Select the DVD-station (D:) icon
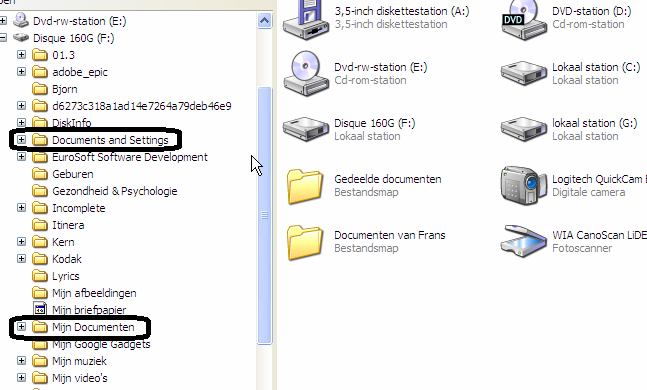The height and width of the screenshot is (390, 647). pyautogui.click(x=523, y=19)
